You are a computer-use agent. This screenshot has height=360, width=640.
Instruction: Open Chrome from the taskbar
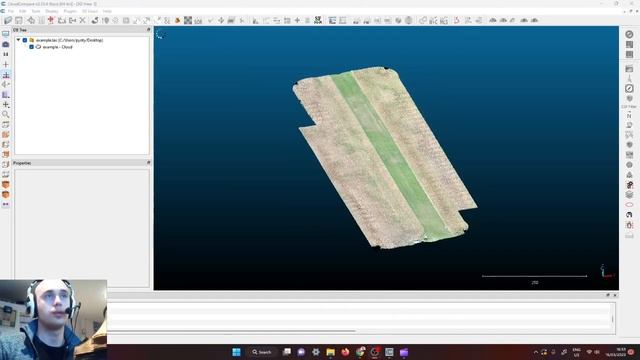[360, 352]
